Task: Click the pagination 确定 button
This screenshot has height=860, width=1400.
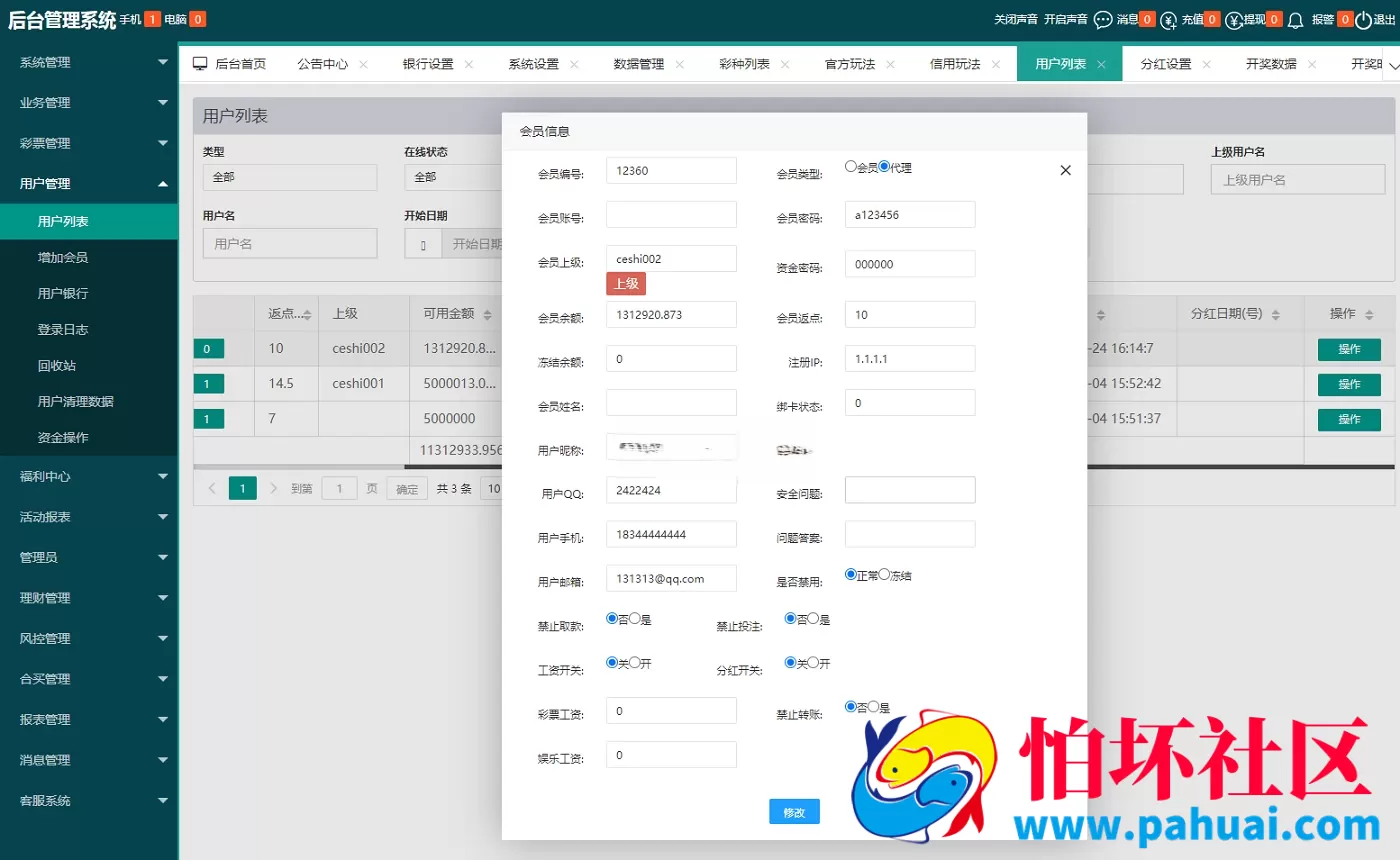Action: (407, 489)
